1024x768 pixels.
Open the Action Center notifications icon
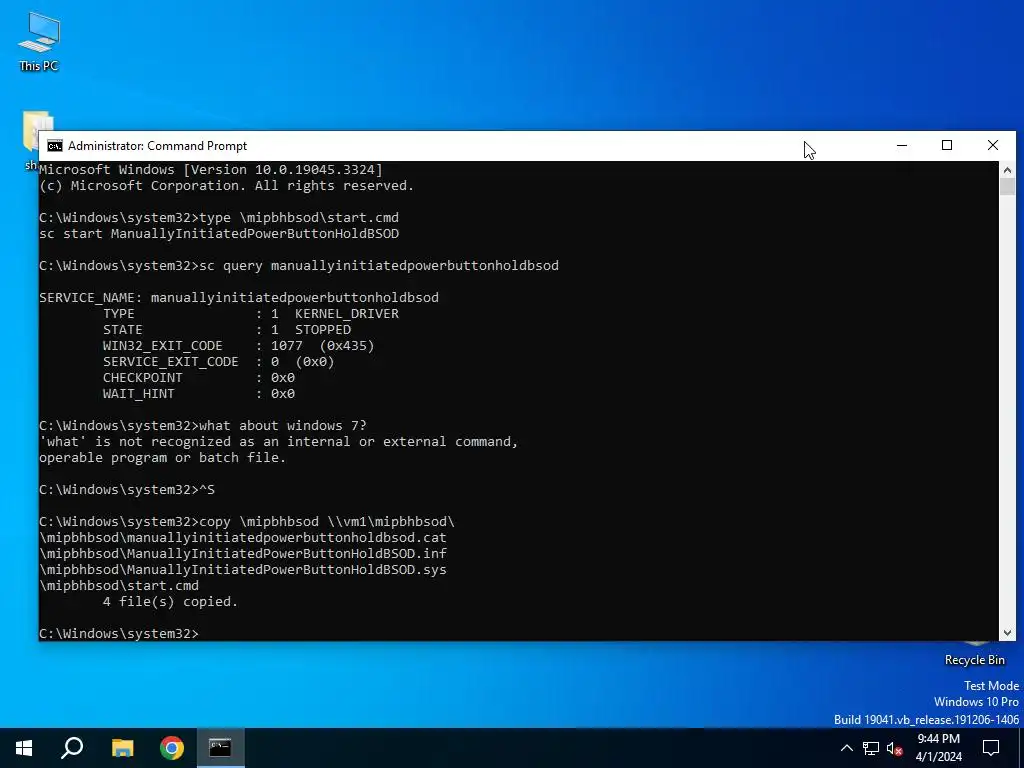[991, 748]
